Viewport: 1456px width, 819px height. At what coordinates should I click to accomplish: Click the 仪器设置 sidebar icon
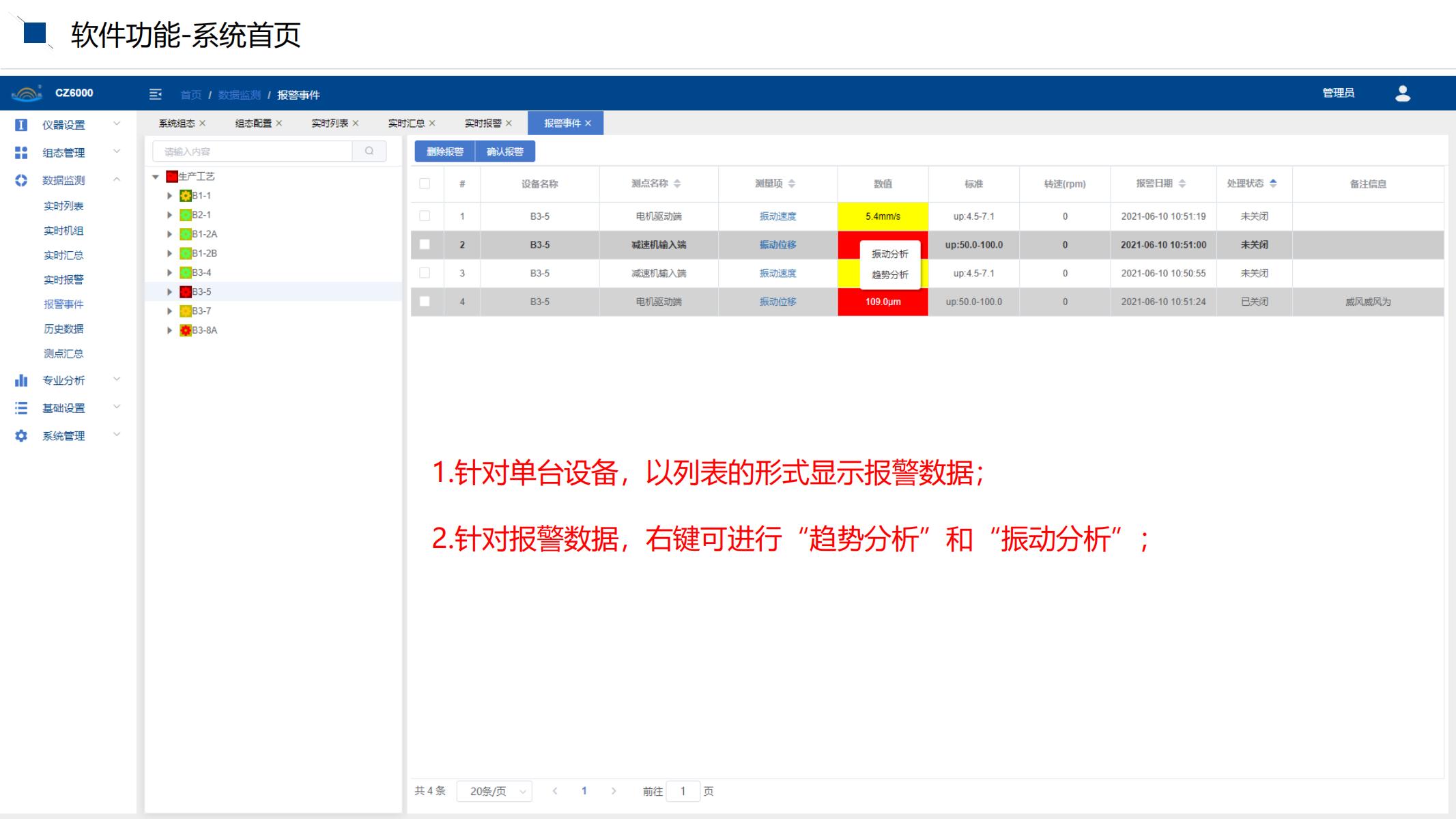[x=21, y=125]
